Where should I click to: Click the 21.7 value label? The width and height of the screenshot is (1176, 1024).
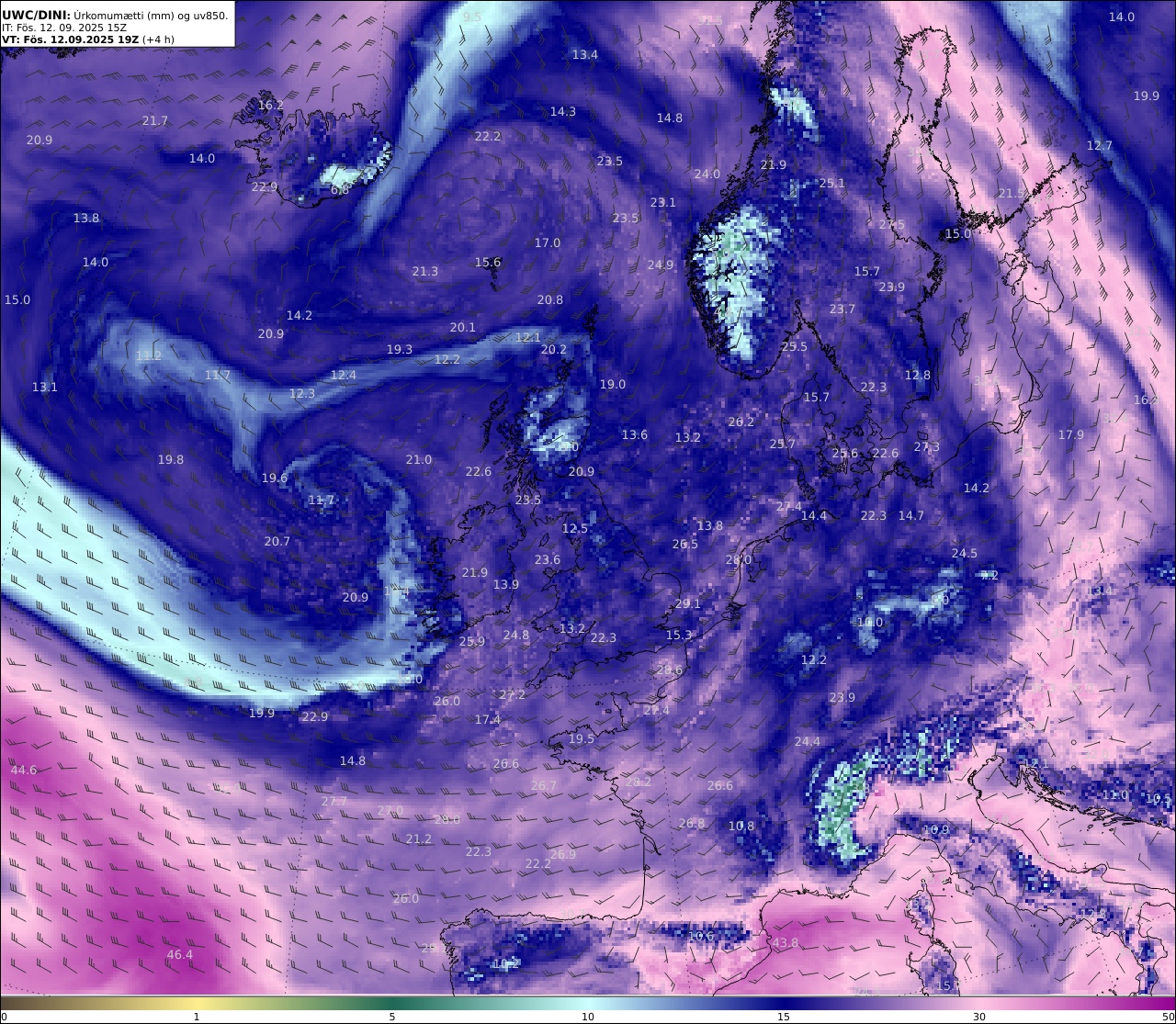pyautogui.click(x=155, y=121)
